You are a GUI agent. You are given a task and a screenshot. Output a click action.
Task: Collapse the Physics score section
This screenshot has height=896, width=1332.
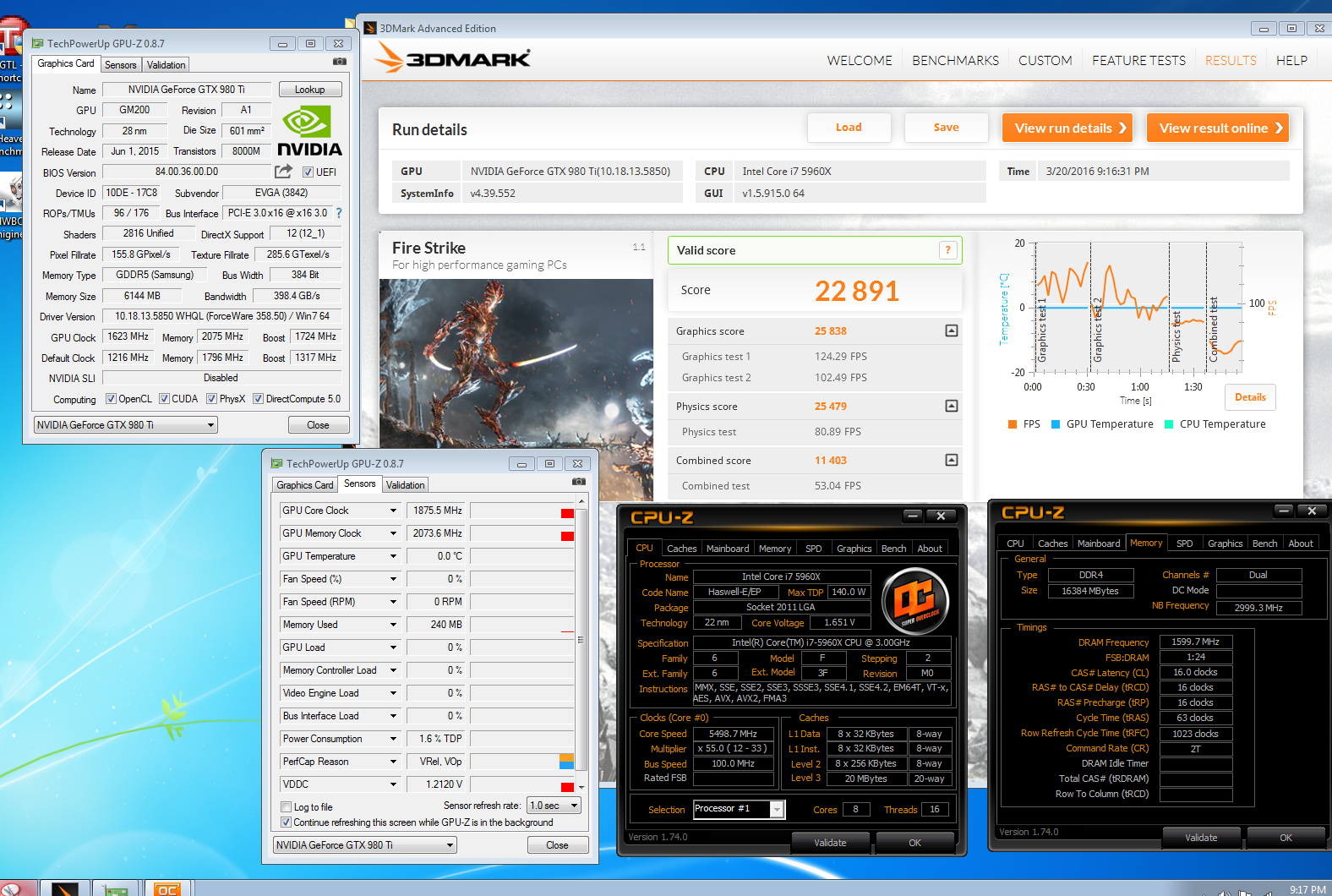tap(952, 406)
